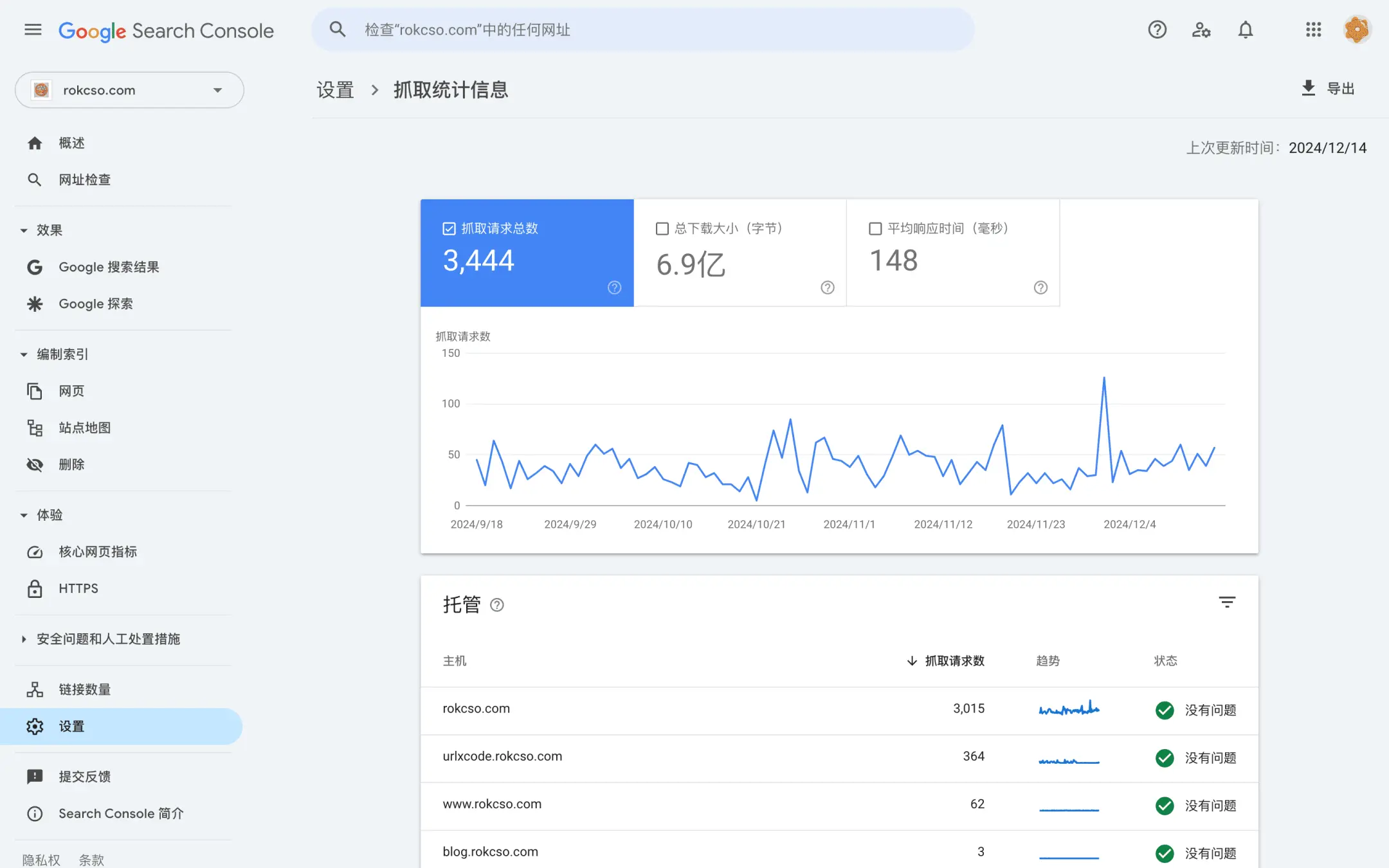The width and height of the screenshot is (1389, 868).
Task: Click the 抓取统计信息 page title
Action: [451, 89]
